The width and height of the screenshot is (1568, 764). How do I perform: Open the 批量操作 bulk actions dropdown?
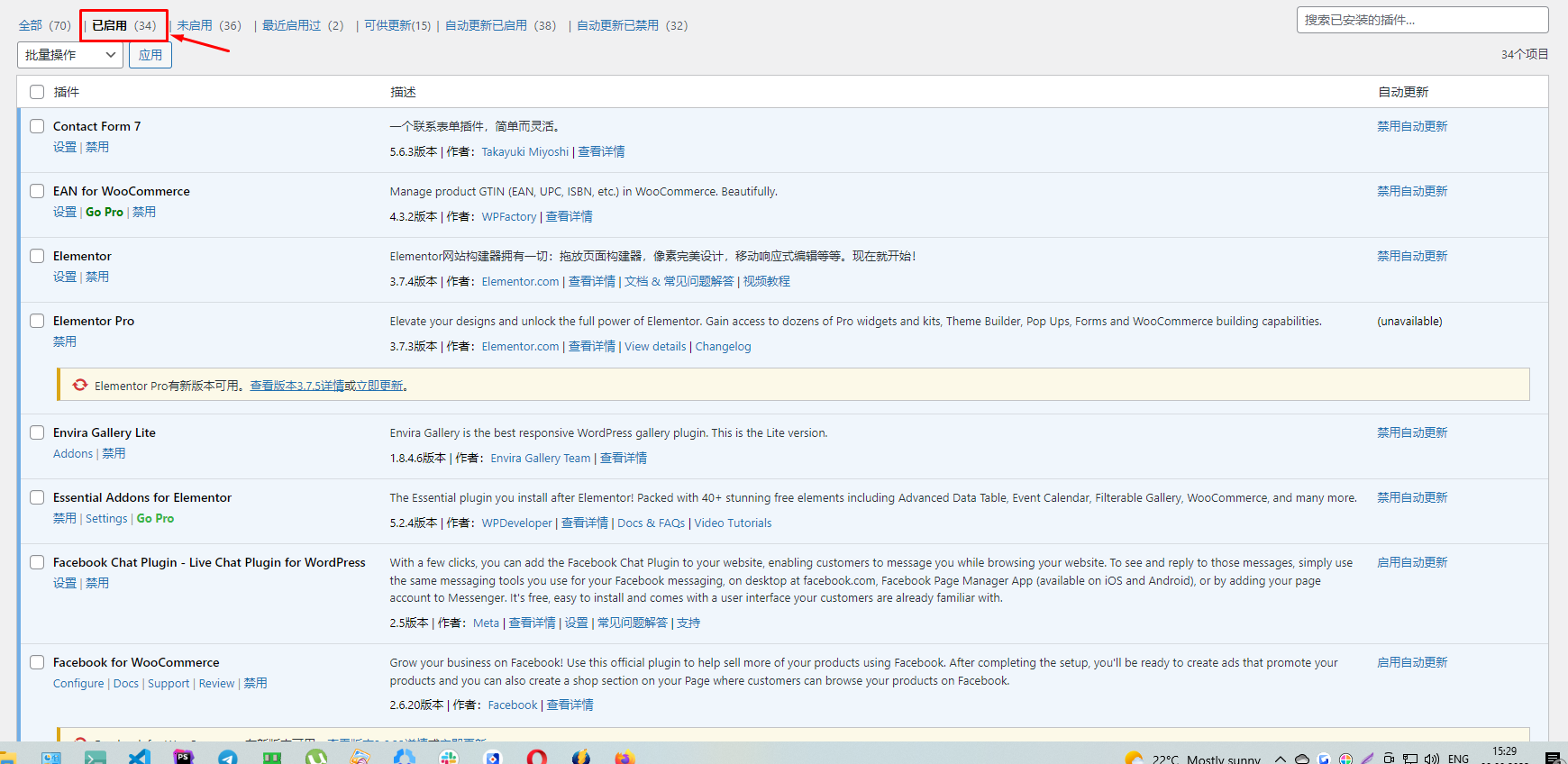(x=70, y=55)
